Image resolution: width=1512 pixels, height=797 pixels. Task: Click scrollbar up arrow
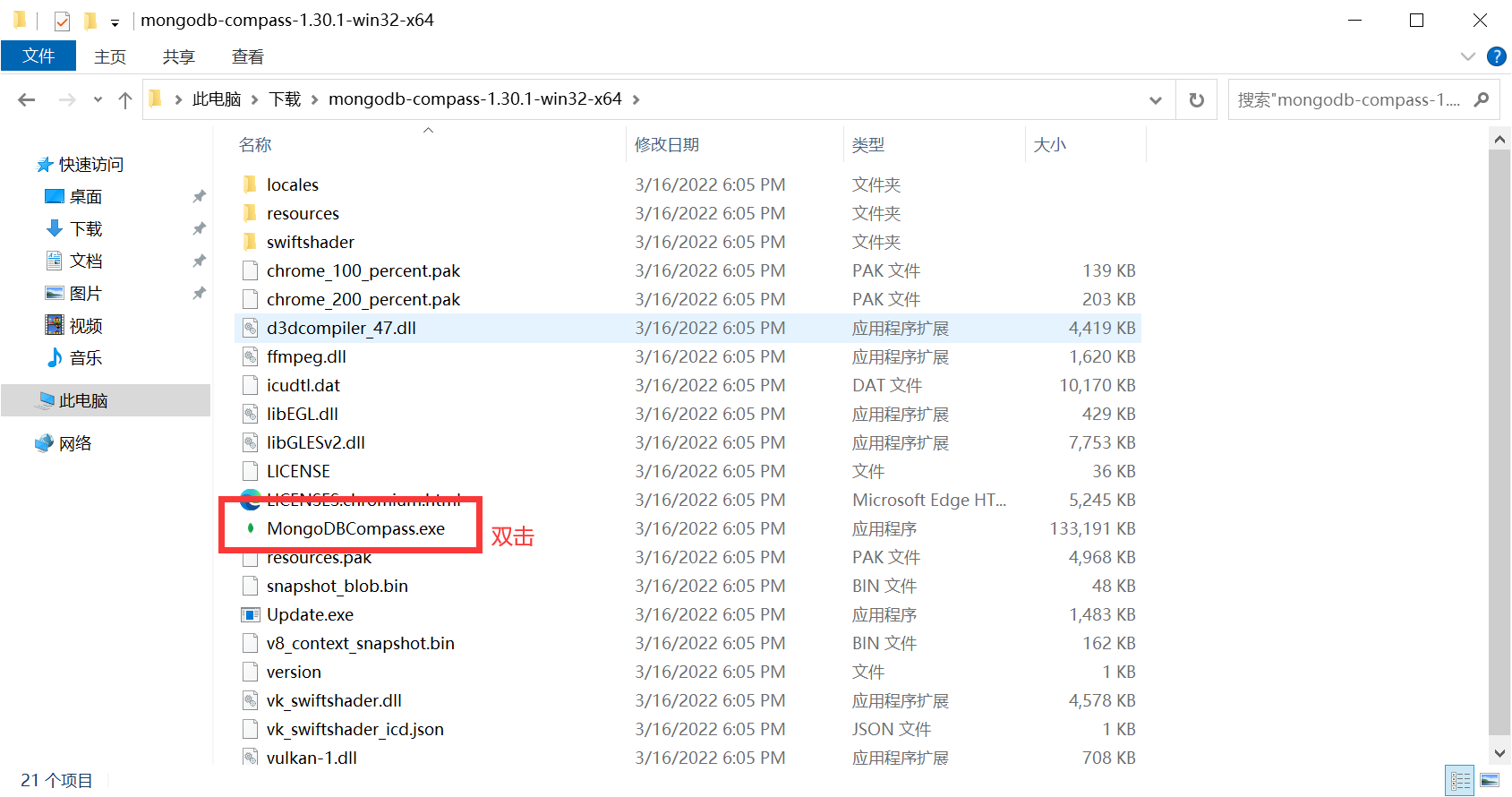(x=1499, y=139)
